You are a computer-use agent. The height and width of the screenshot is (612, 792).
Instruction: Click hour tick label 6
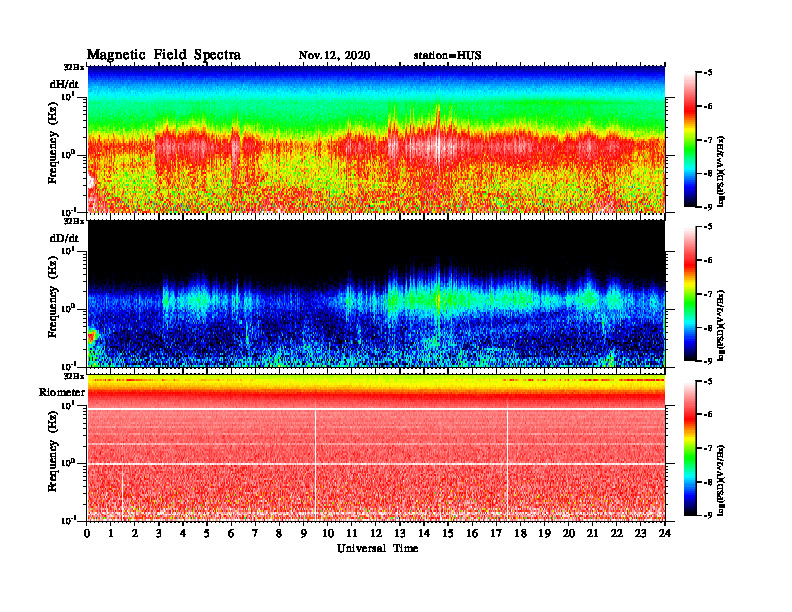231,533
